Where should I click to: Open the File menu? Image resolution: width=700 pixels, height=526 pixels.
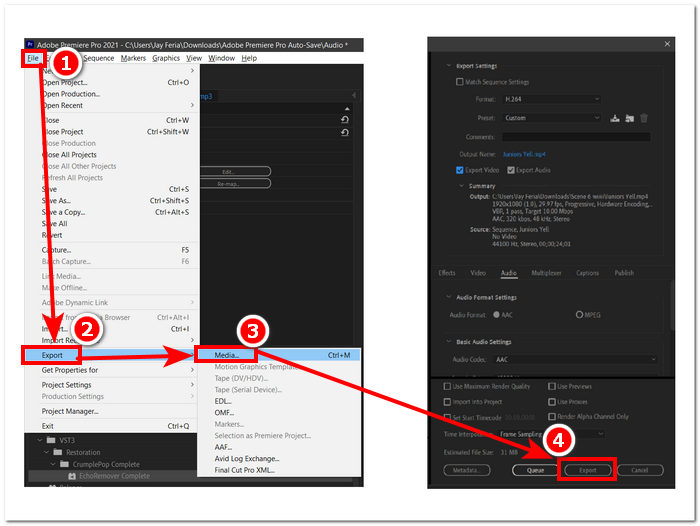(33, 58)
